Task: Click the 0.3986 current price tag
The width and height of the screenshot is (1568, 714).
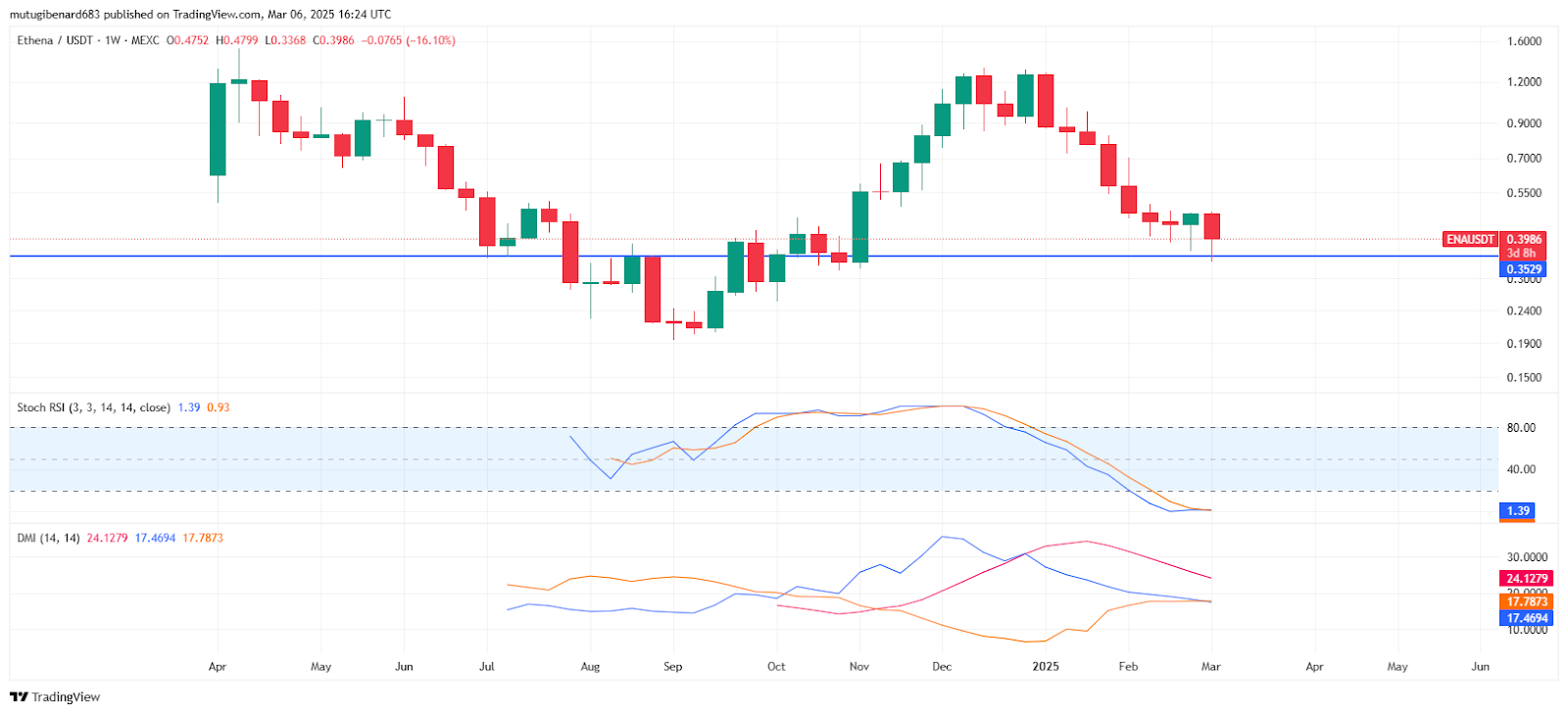Action: pyautogui.click(x=1524, y=239)
